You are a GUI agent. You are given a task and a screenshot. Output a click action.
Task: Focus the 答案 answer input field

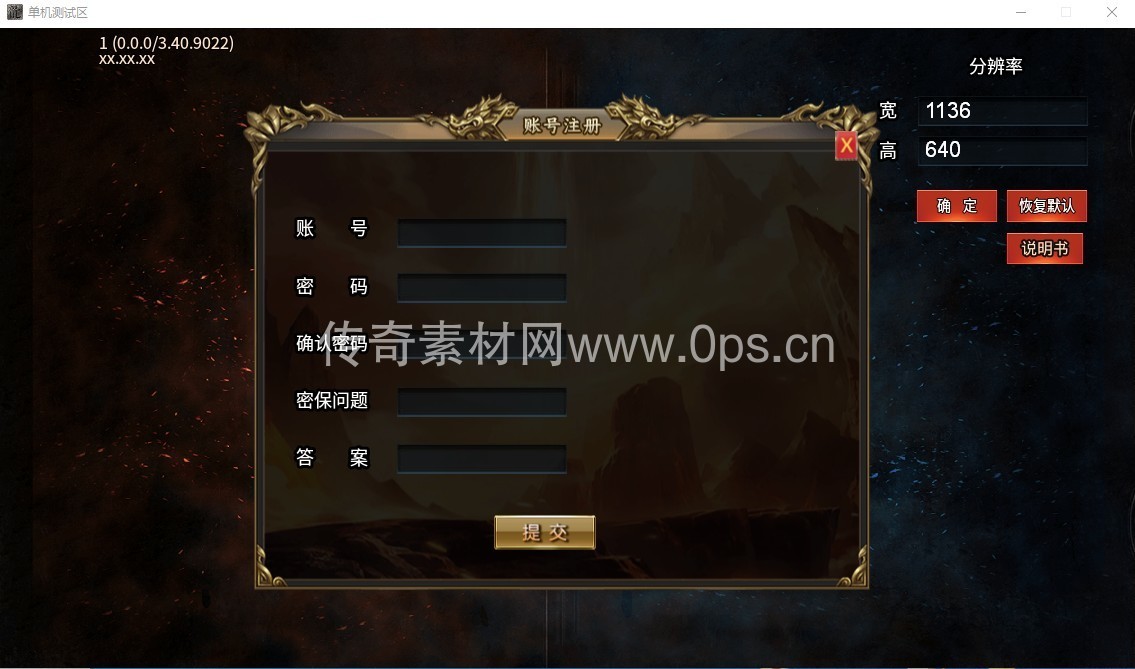point(481,459)
